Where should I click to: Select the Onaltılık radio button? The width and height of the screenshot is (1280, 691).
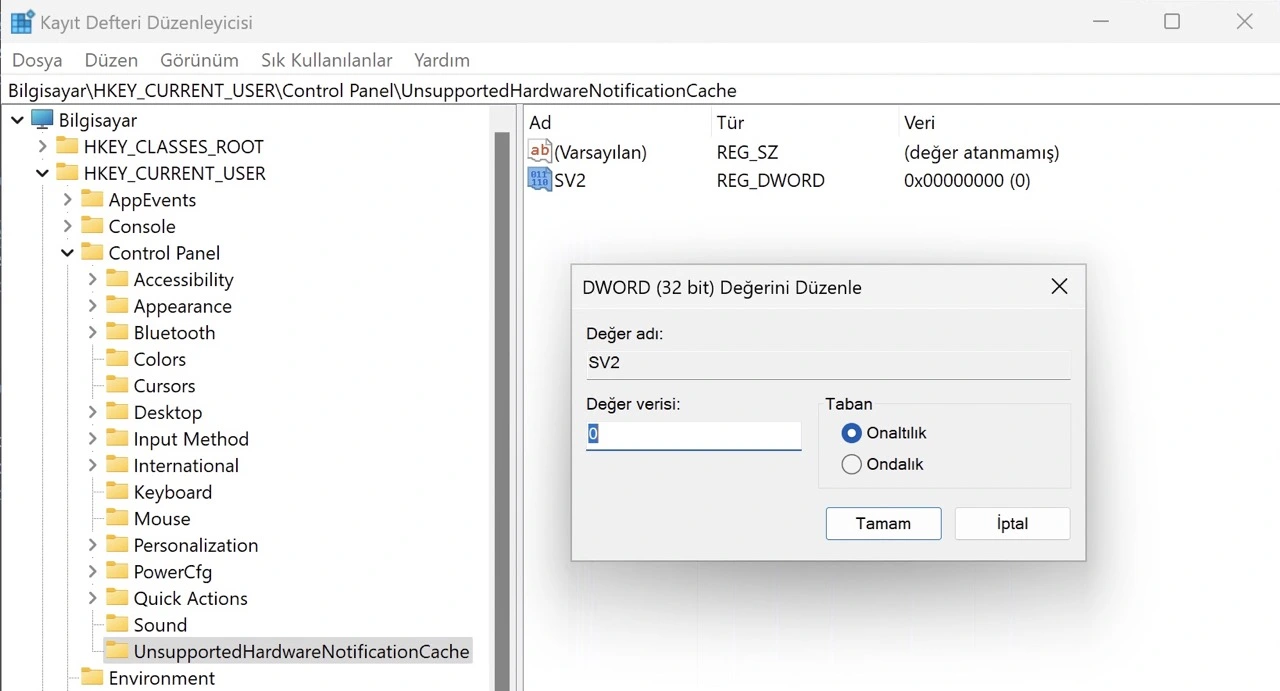click(852, 433)
